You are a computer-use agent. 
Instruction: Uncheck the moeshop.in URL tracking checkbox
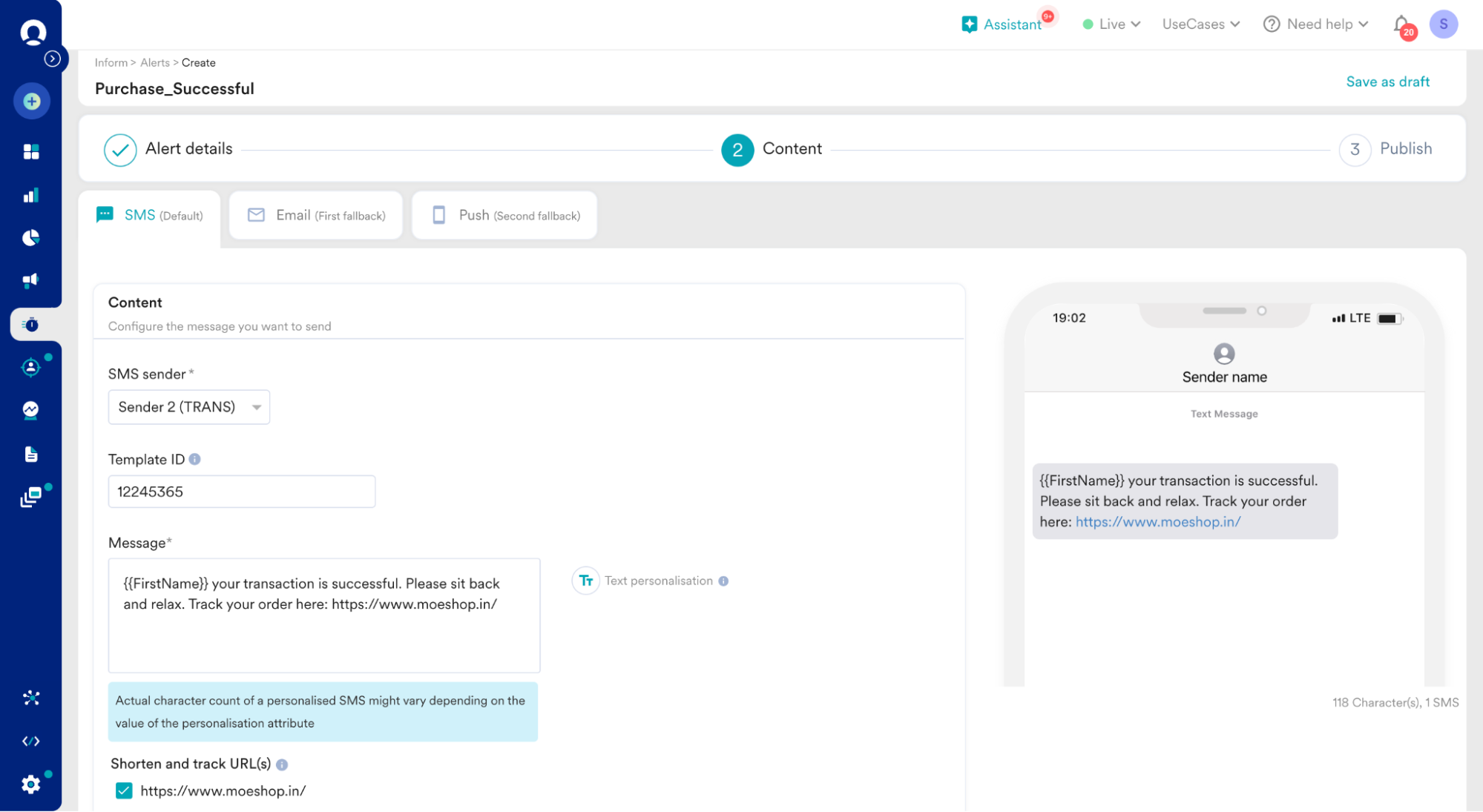coord(124,790)
